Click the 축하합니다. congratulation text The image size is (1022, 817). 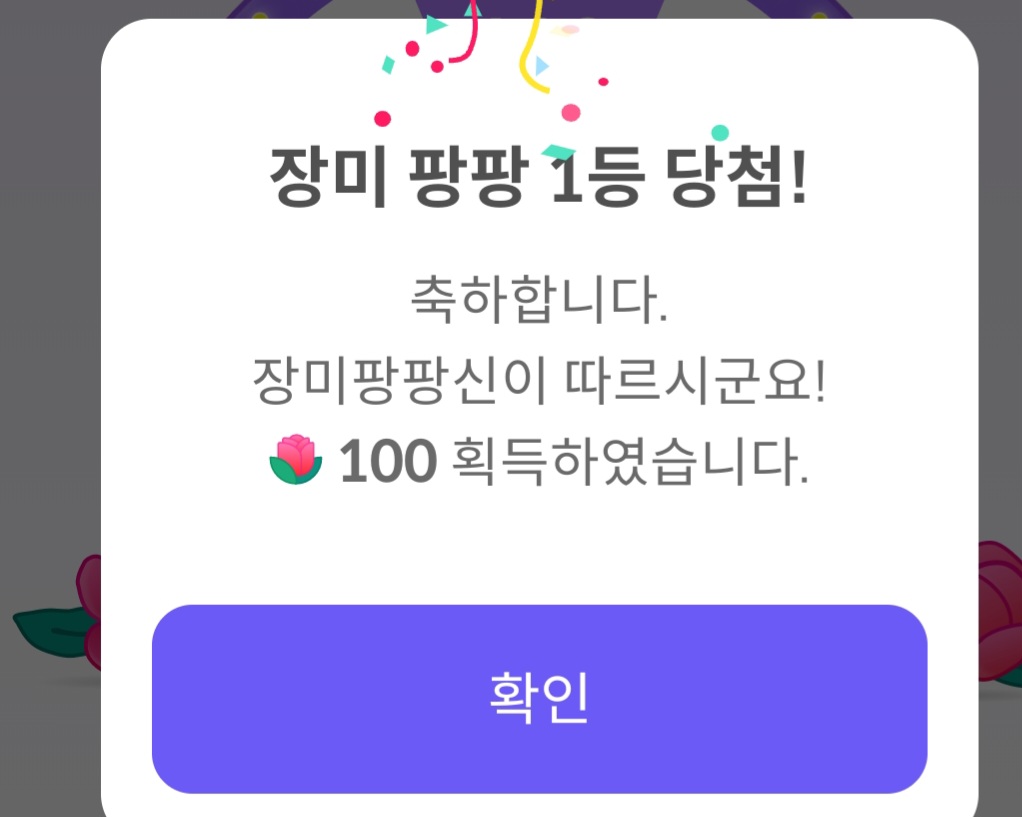coord(538,302)
